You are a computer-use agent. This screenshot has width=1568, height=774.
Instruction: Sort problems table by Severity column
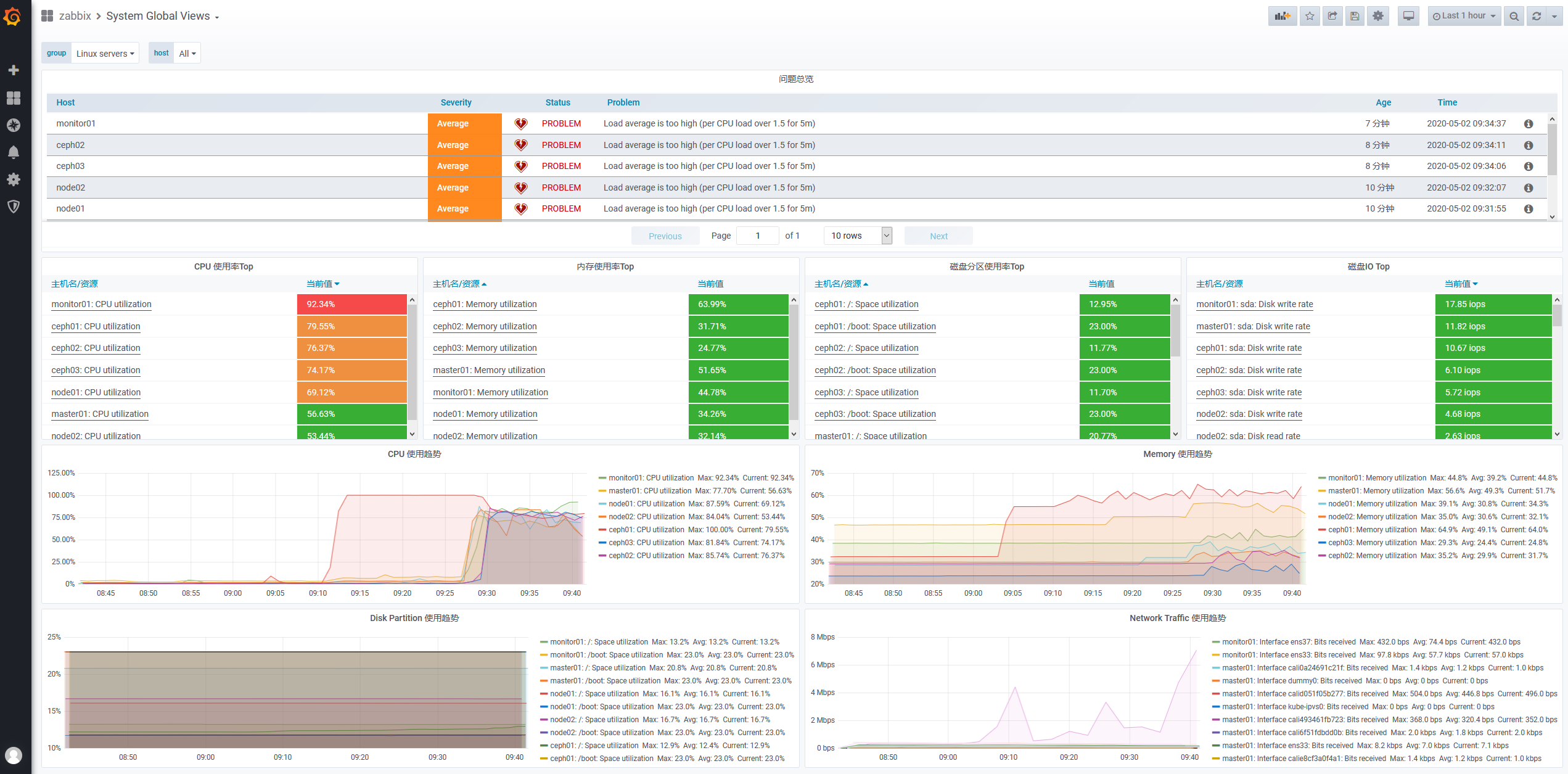tap(456, 102)
